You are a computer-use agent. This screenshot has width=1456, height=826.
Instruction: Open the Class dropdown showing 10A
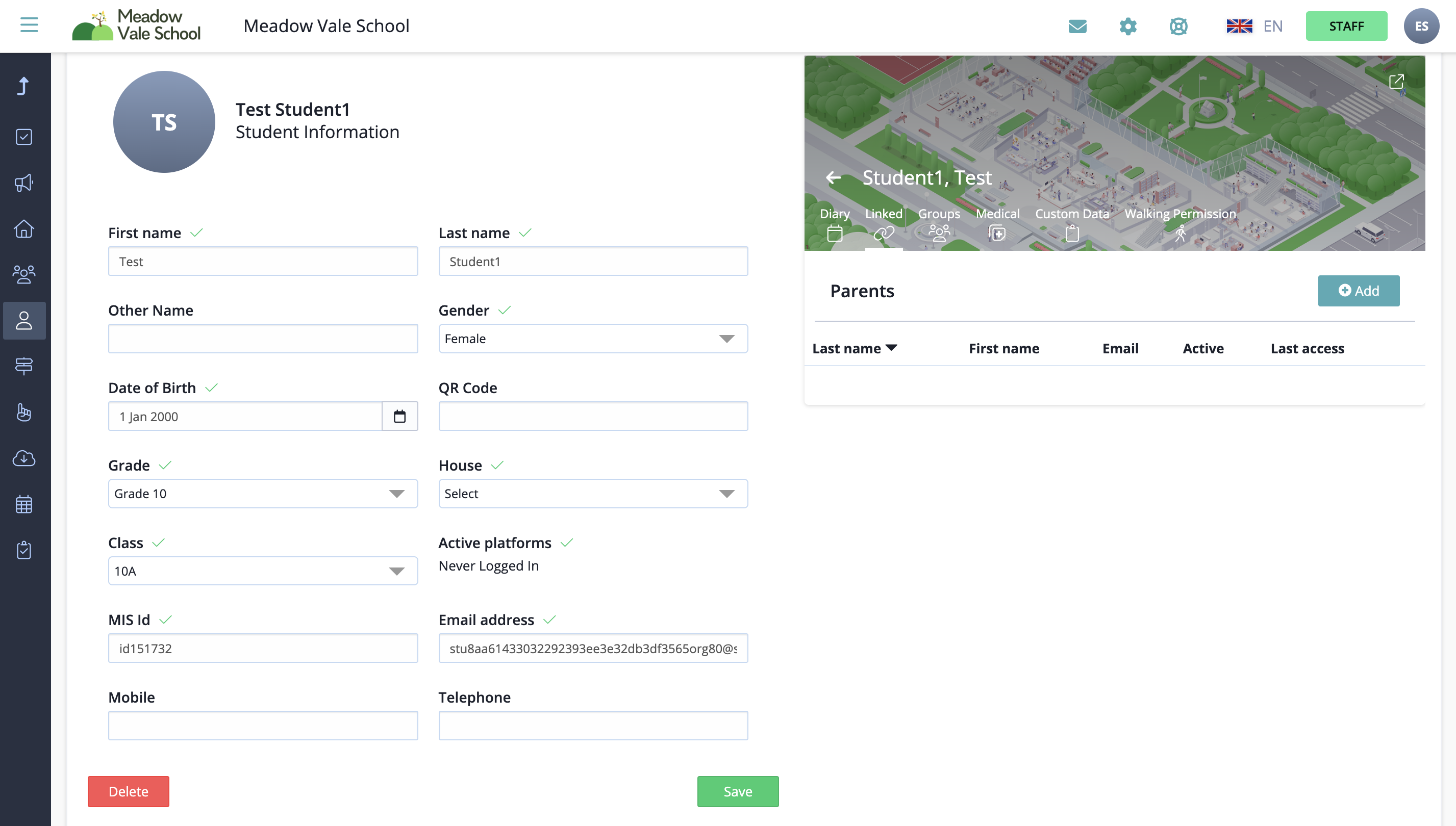[x=262, y=571]
